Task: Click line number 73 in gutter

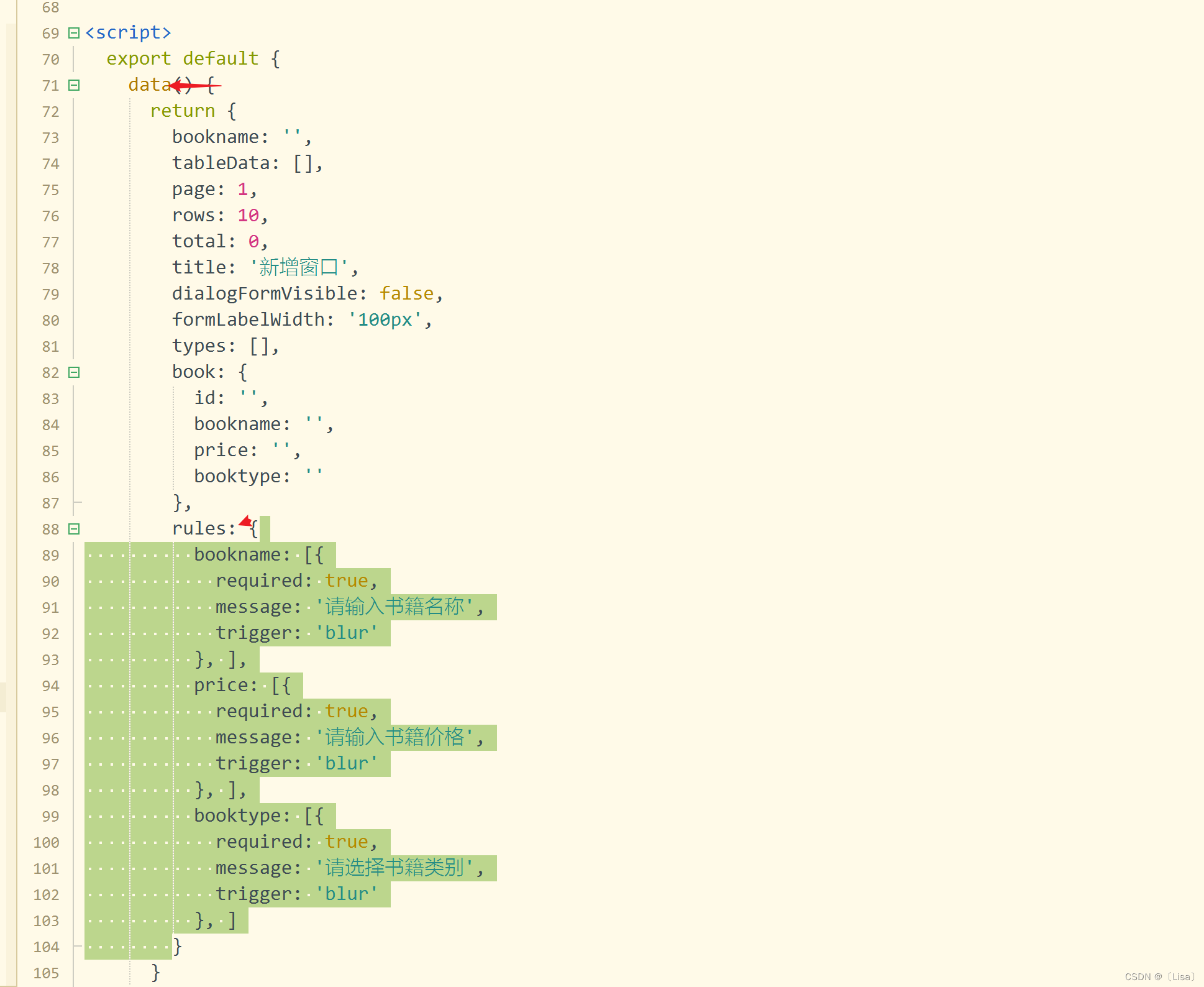Action: coord(50,137)
